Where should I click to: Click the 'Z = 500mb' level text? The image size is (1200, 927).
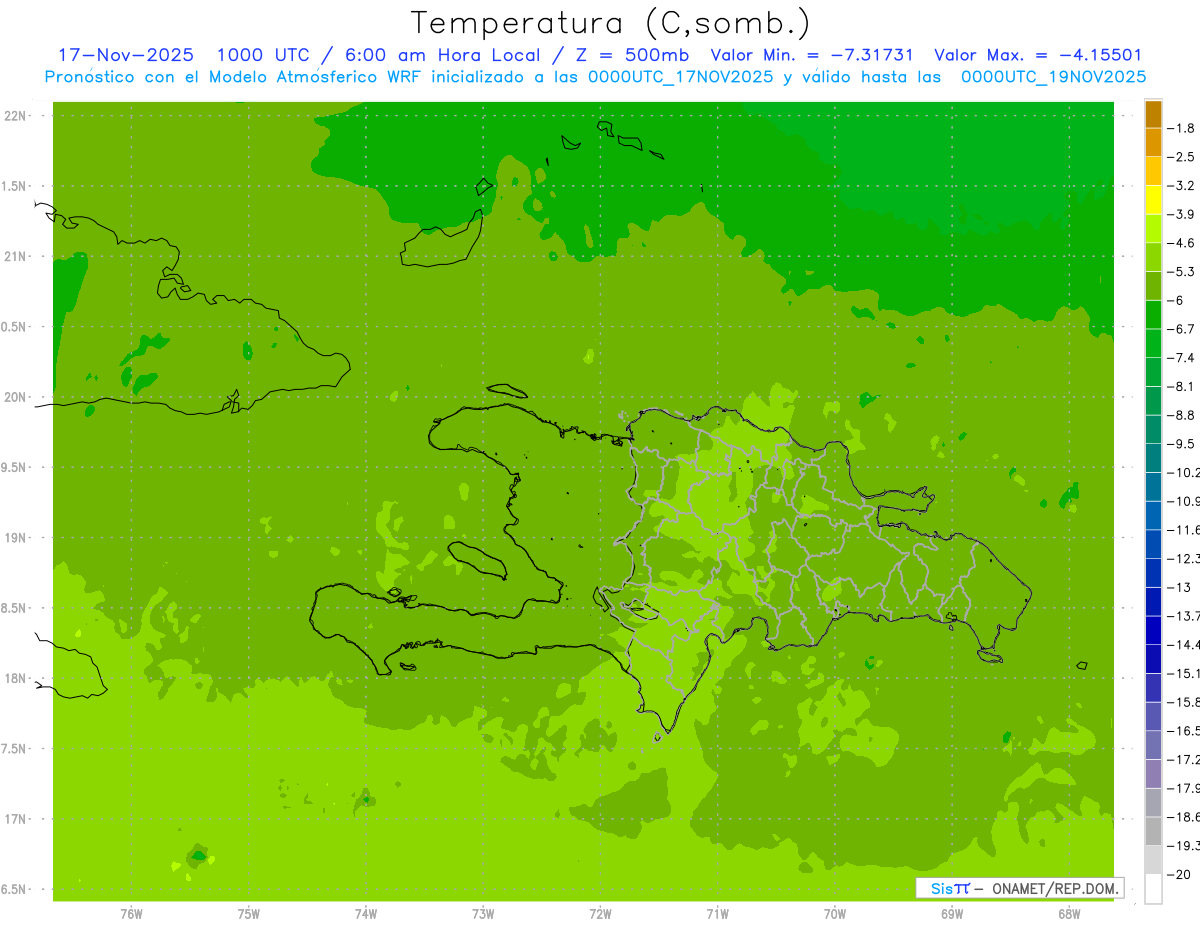tap(632, 55)
